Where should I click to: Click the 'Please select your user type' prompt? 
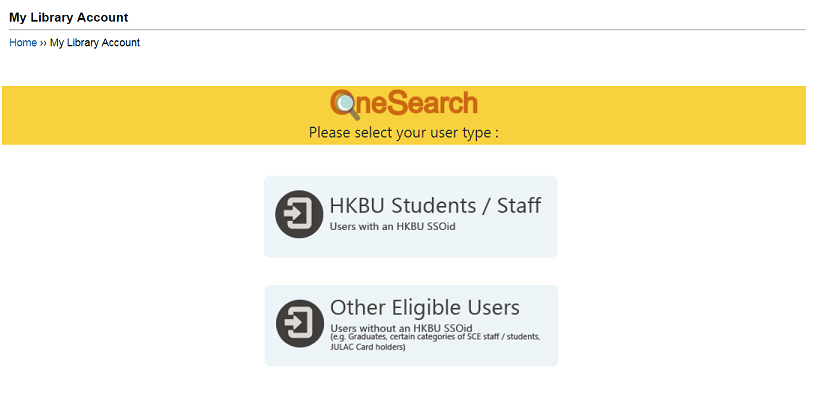coord(404,132)
